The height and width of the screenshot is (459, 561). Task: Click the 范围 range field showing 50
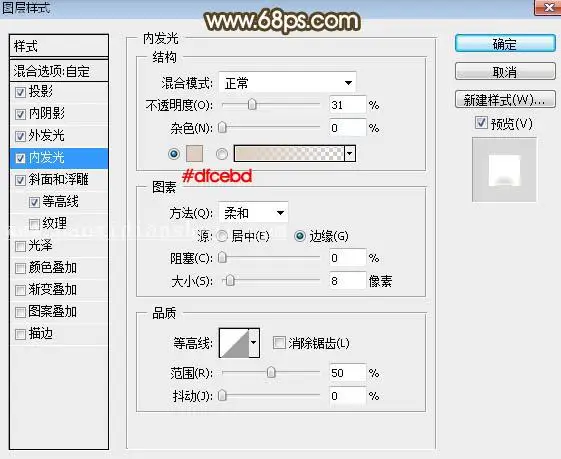pos(347,373)
